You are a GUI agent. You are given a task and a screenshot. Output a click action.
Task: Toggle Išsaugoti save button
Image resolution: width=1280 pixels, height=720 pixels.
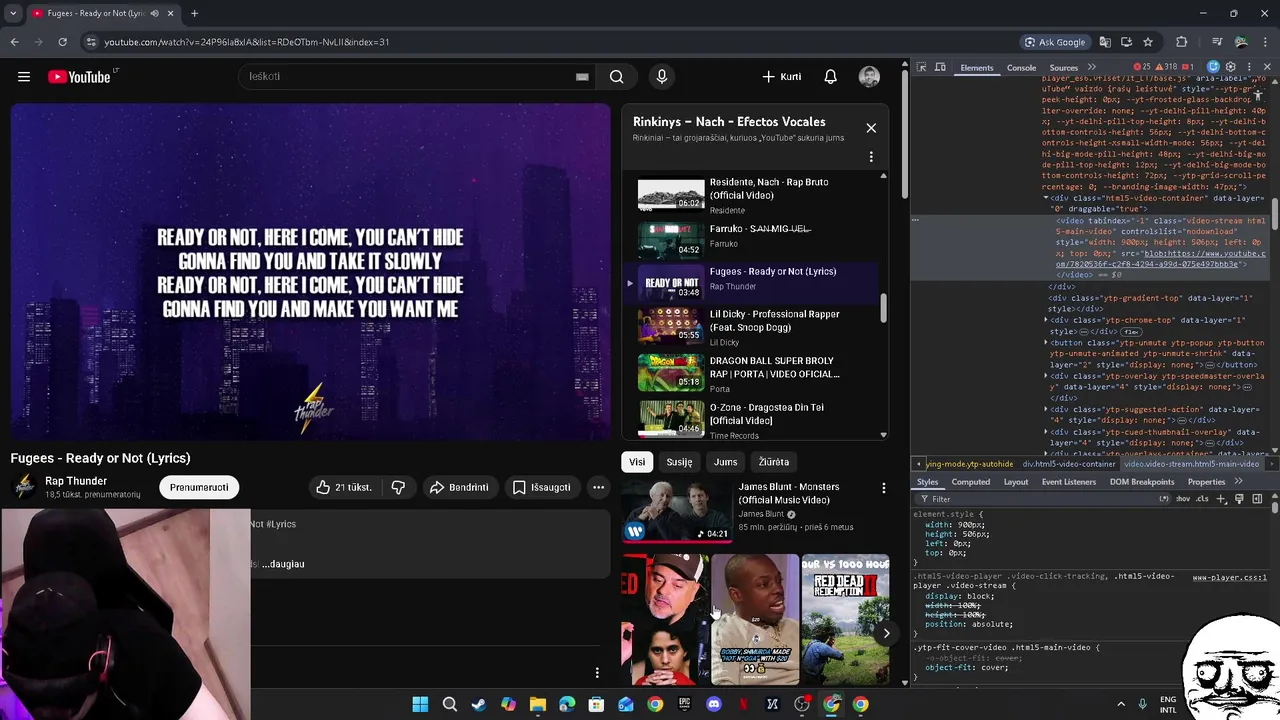[541, 487]
